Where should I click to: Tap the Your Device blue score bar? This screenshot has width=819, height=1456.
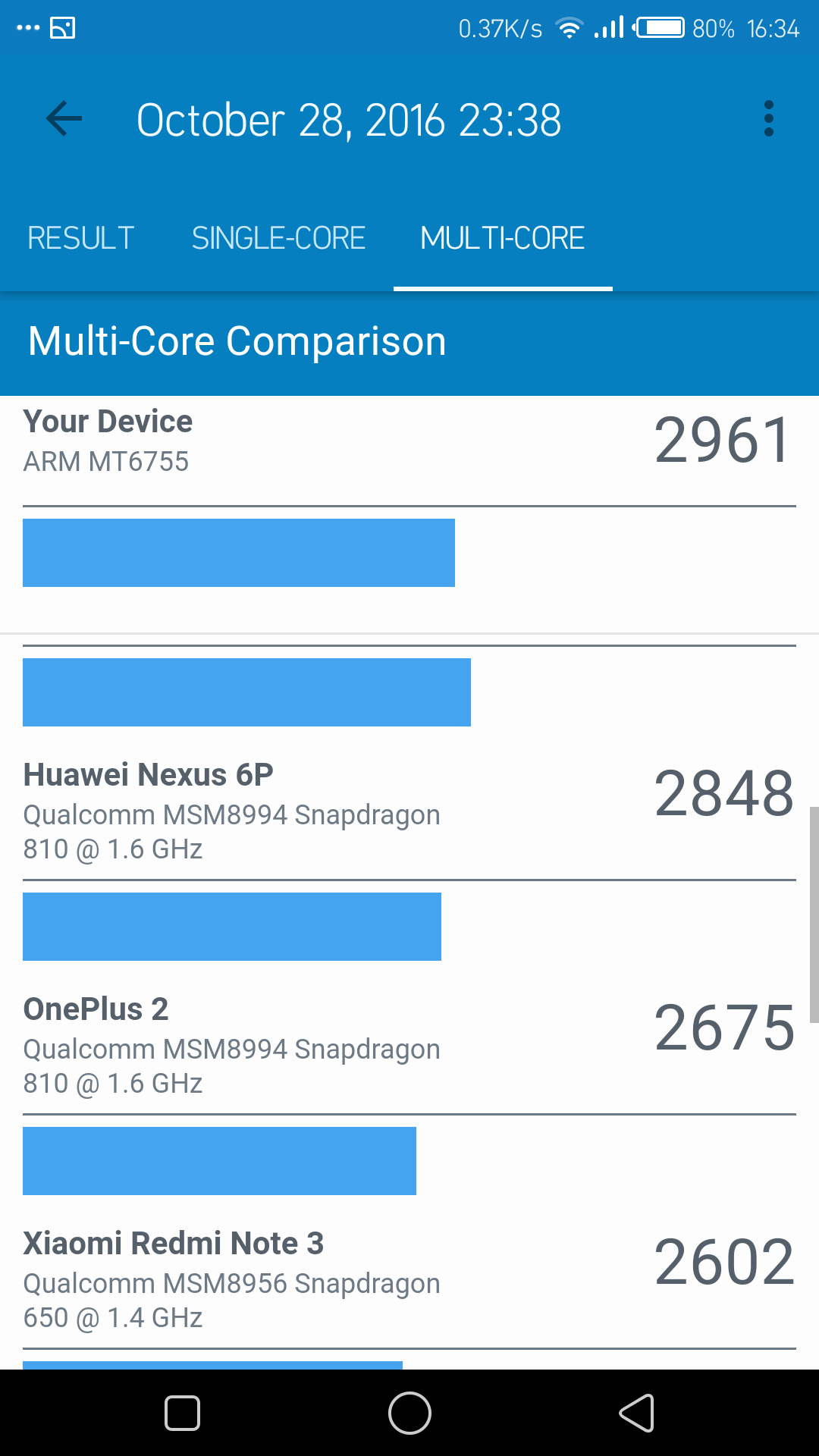pyautogui.click(x=239, y=553)
